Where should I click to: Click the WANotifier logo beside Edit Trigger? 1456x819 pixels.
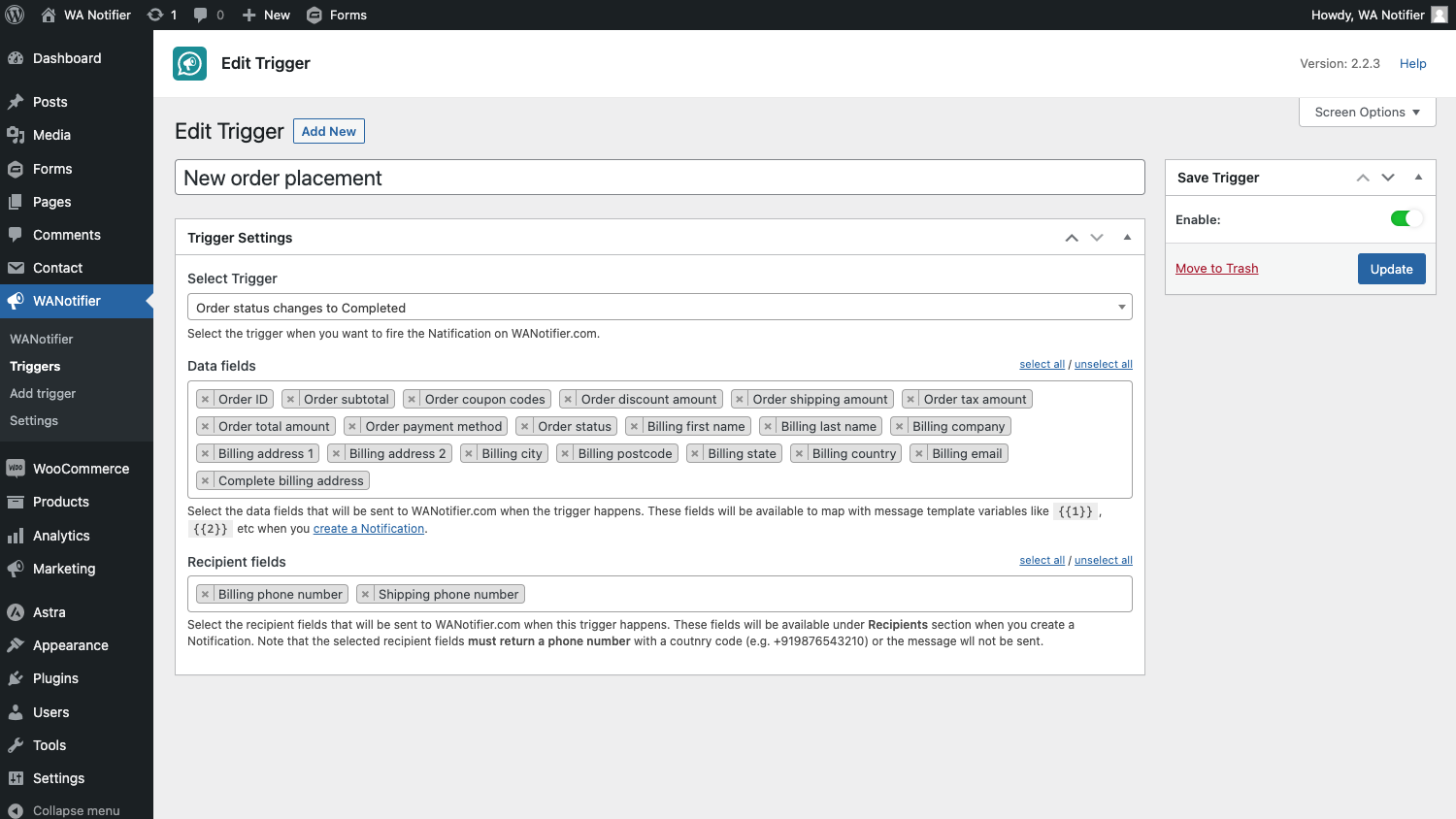[189, 63]
